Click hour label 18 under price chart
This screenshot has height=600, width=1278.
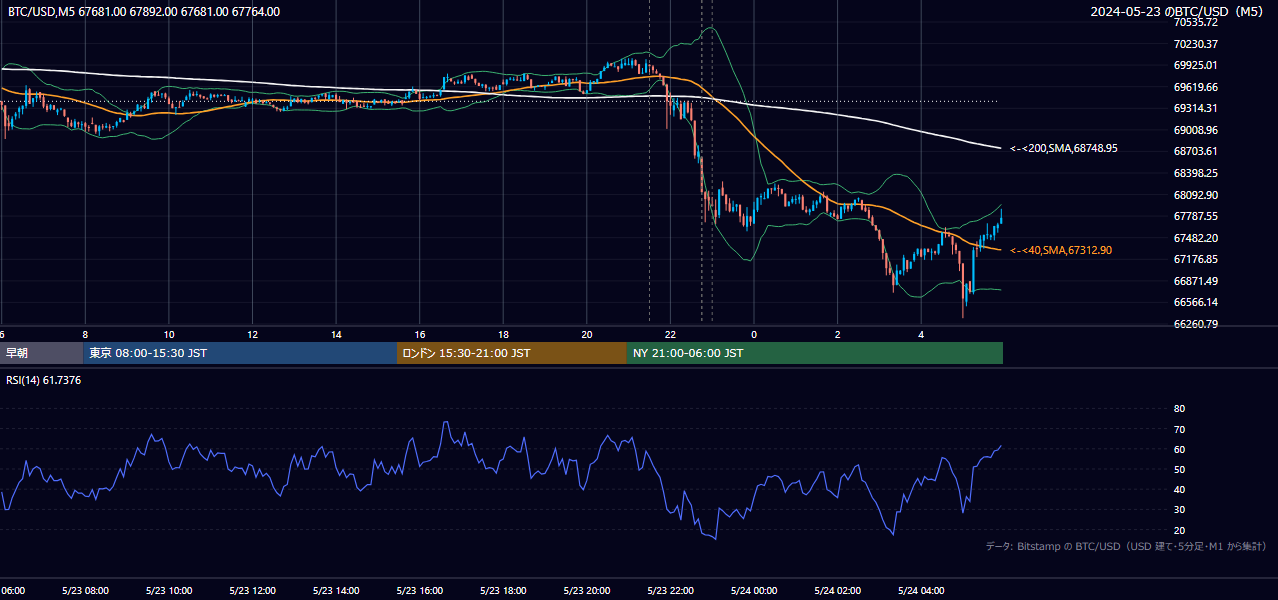503,334
